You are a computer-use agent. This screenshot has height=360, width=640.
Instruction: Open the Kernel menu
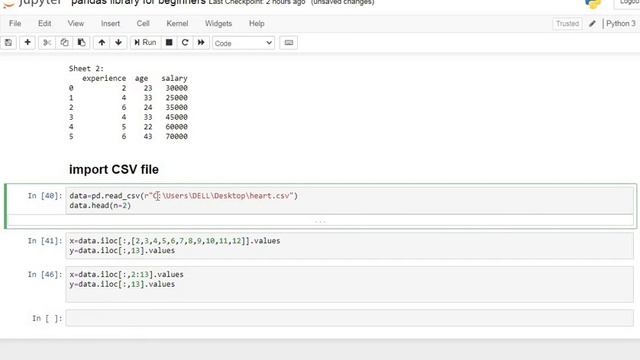tap(177, 24)
